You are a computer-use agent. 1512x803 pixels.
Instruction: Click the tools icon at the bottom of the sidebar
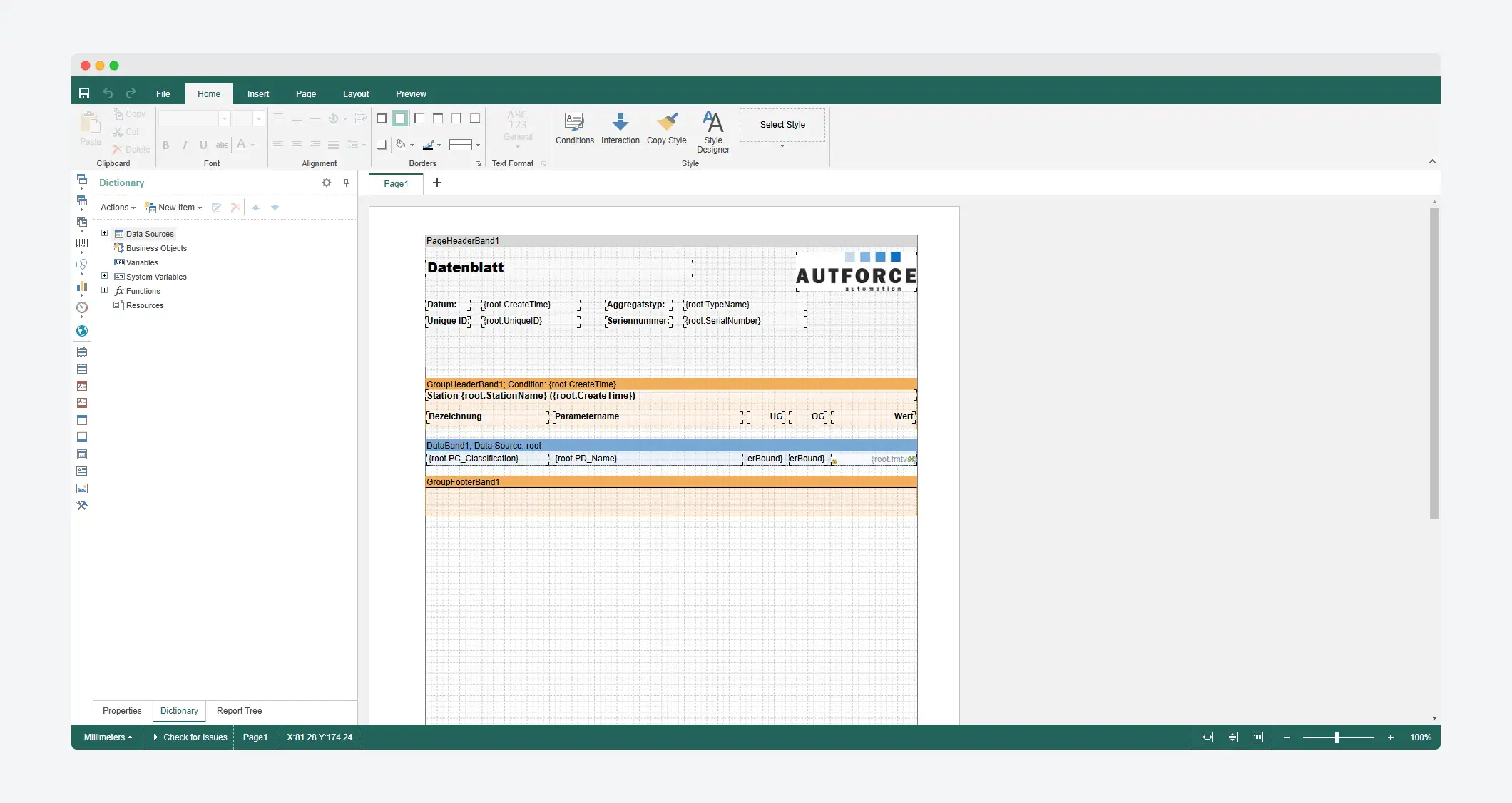[82, 506]
